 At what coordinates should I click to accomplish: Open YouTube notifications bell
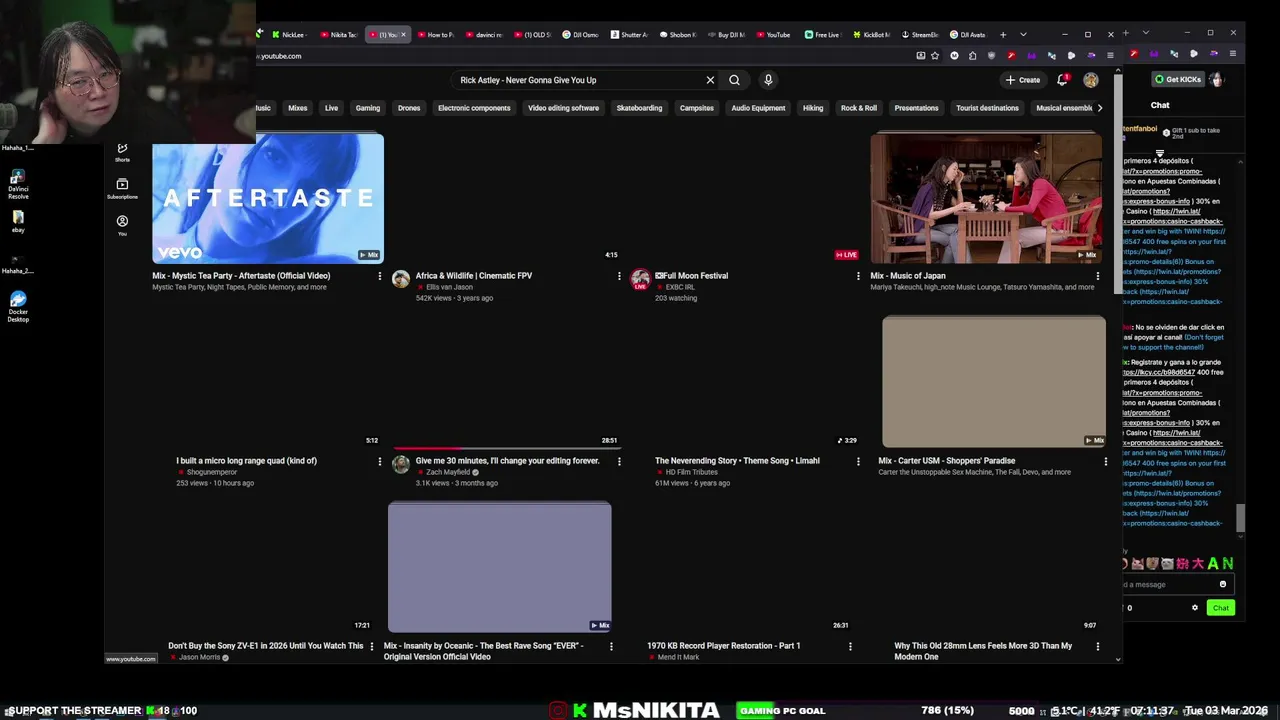point(1062,80)
